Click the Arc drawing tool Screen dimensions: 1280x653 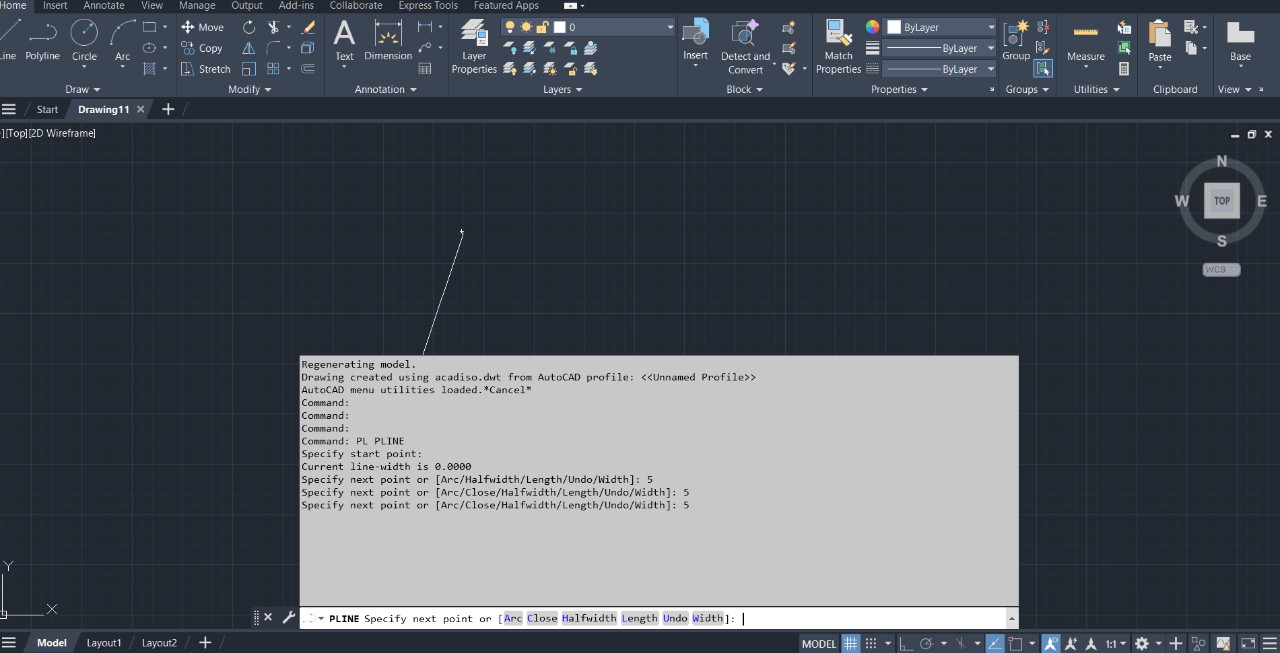click(x=122, y=38)
